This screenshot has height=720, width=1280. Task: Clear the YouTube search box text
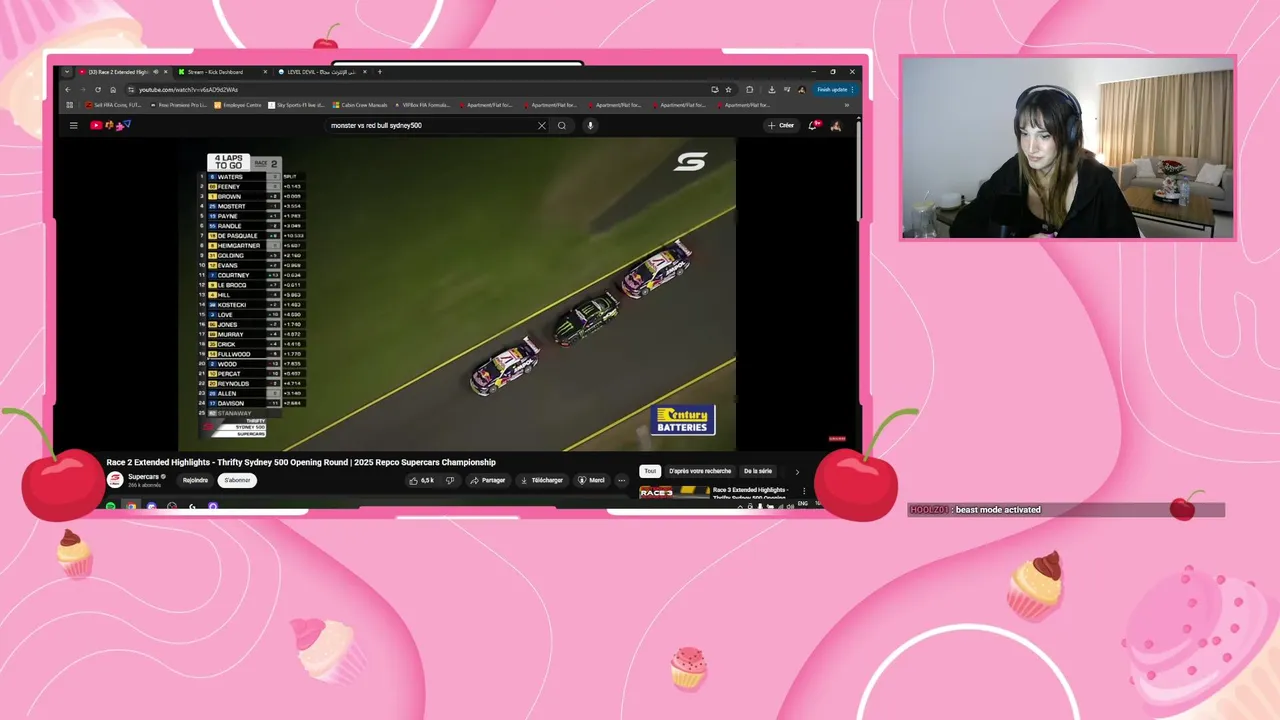coord(542,125)
